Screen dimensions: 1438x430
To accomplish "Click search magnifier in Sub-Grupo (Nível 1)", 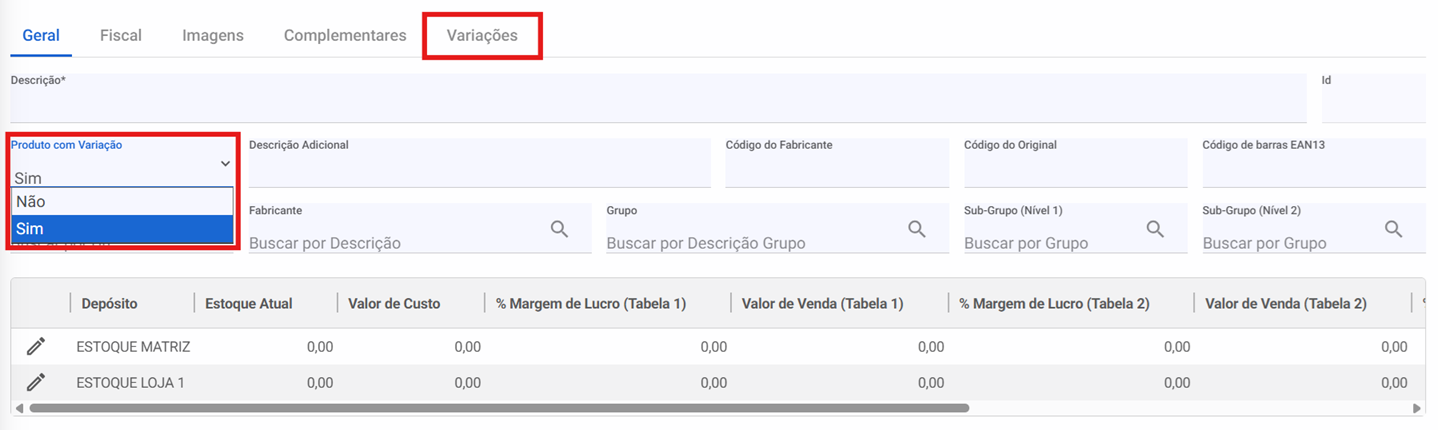I will point(1155,229).
